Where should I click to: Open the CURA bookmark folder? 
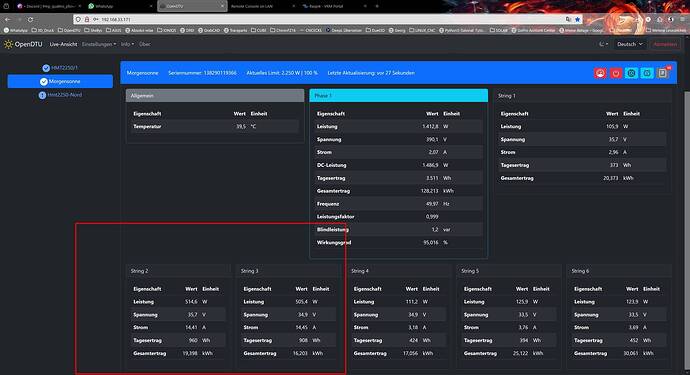259,30
